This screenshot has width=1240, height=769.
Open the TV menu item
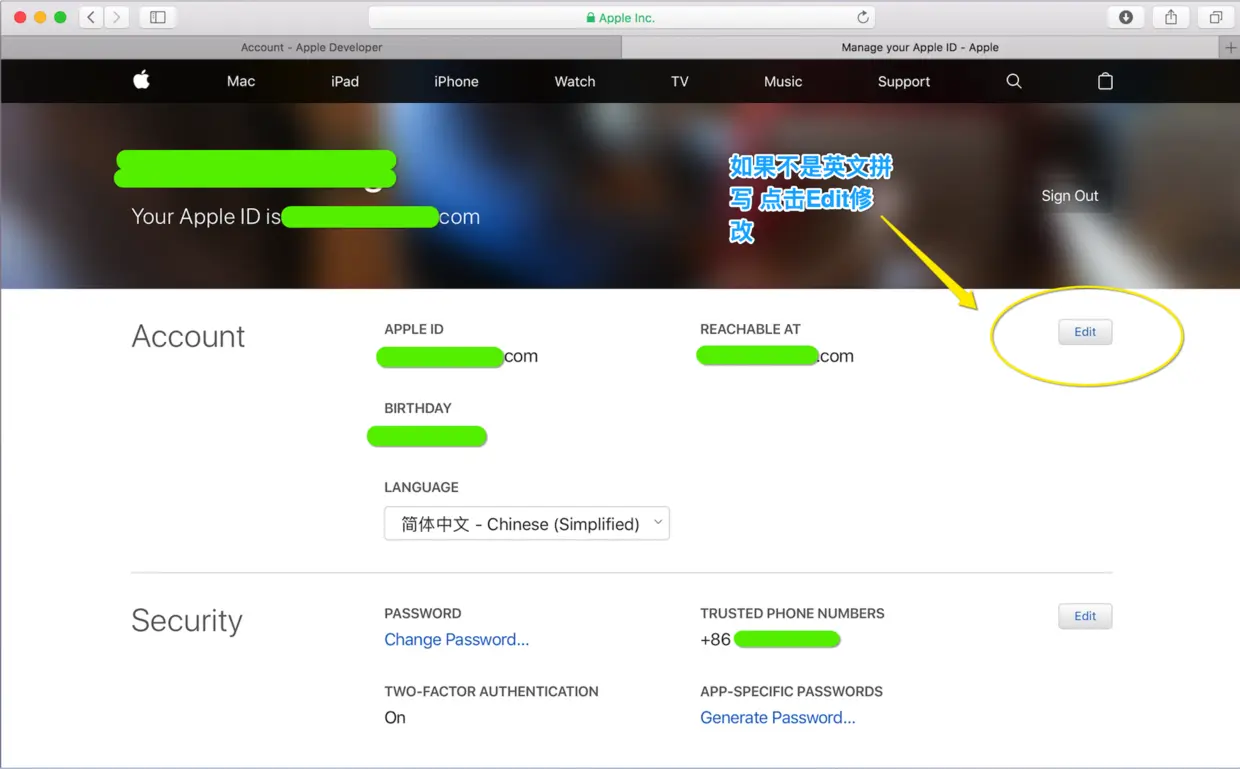point(680,81)
